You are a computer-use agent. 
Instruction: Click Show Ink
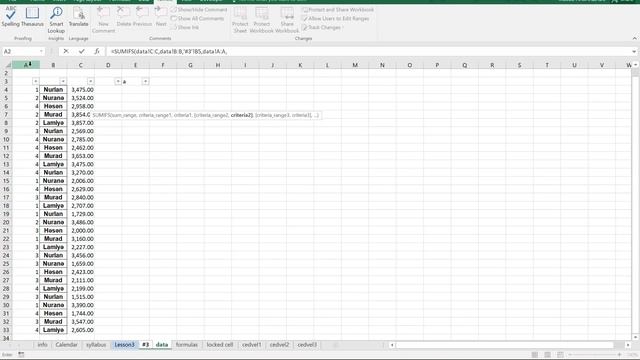[x=185, y=27]
